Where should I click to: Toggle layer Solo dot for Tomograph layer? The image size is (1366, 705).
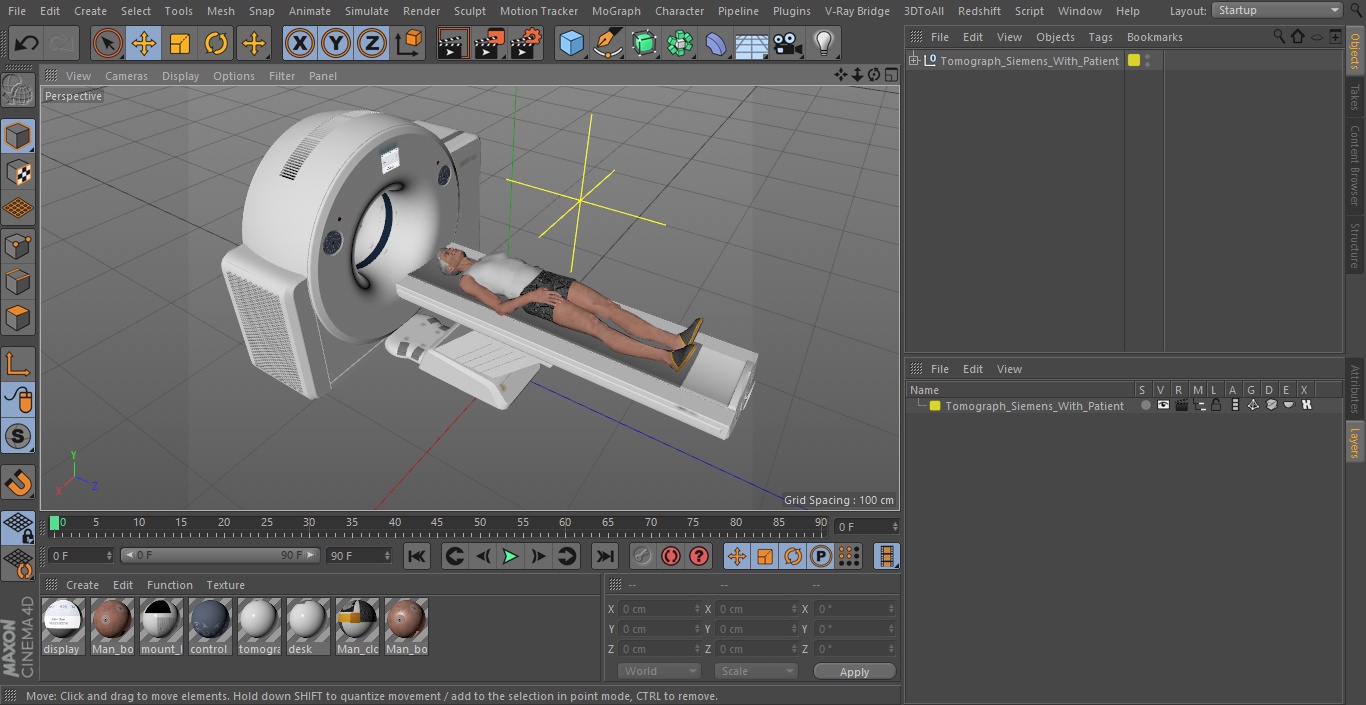1146,405
